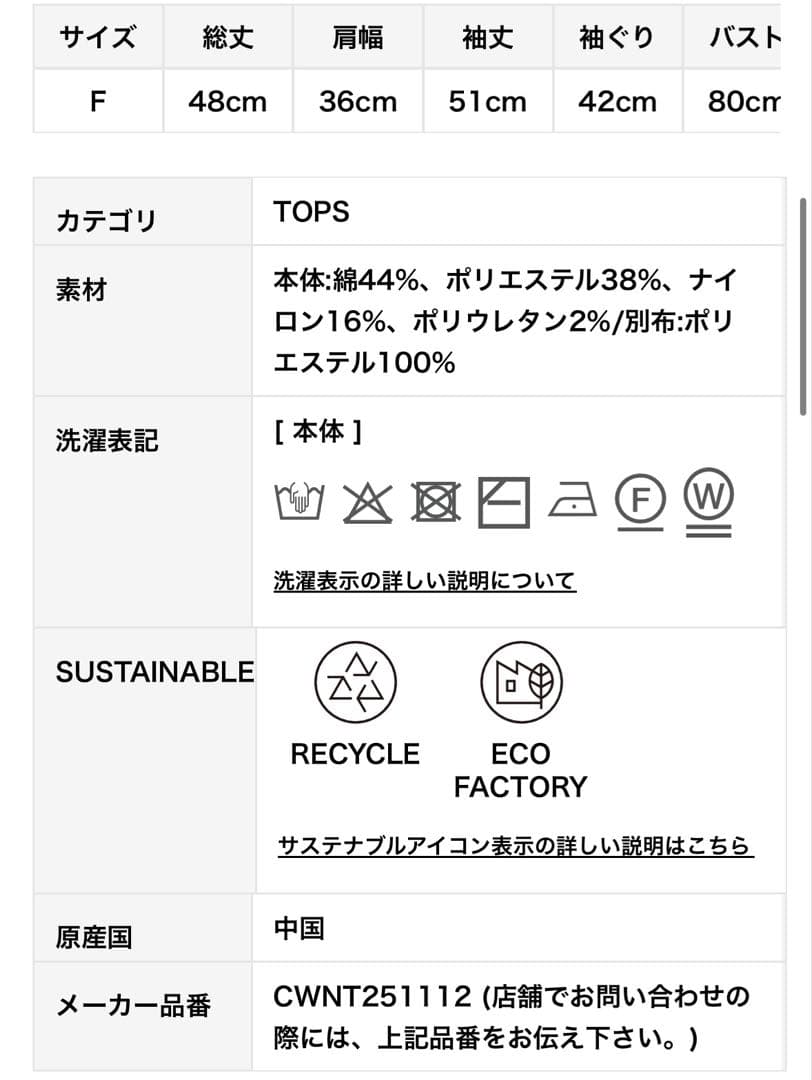Click the flat dry square icon
Image resolution: width=812 pixels, height=1080 pixels.
coord(504,502)
